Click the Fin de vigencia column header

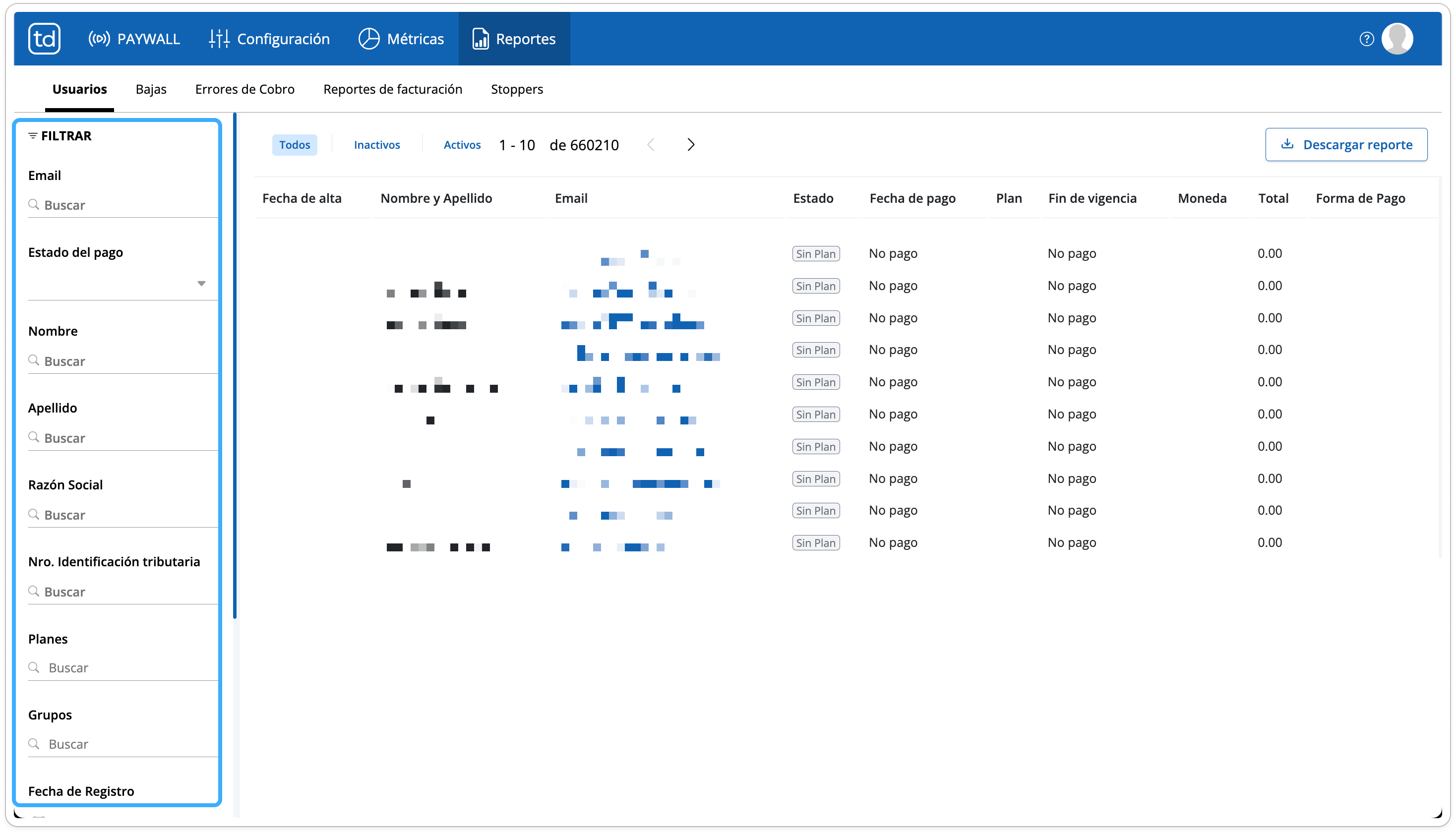[1092, 198]
